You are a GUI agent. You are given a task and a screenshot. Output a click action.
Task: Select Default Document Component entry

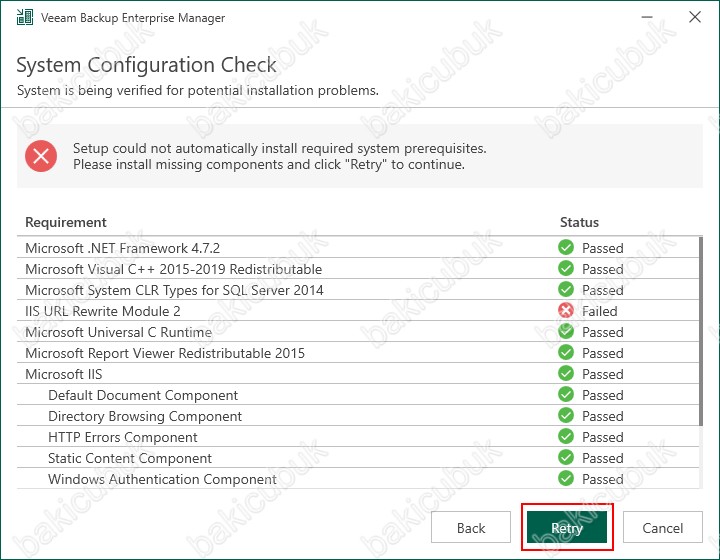point(358,395)
